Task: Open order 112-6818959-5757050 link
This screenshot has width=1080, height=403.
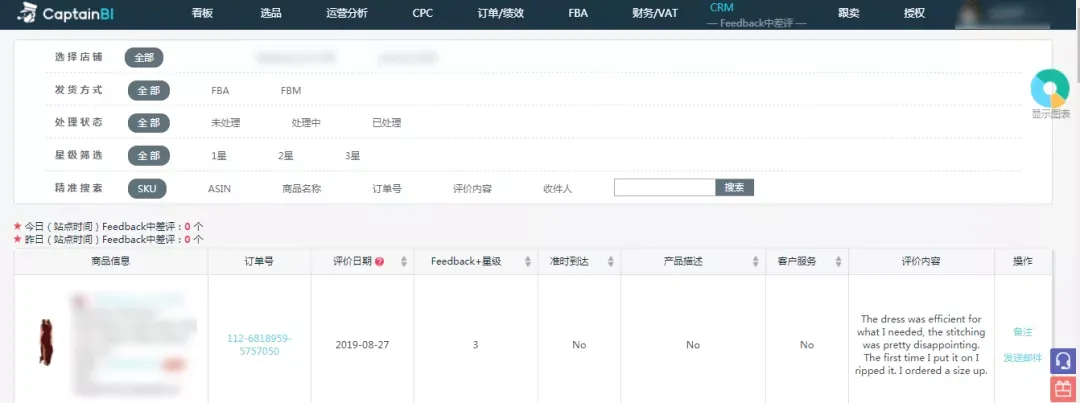Action: pos(259,344)
